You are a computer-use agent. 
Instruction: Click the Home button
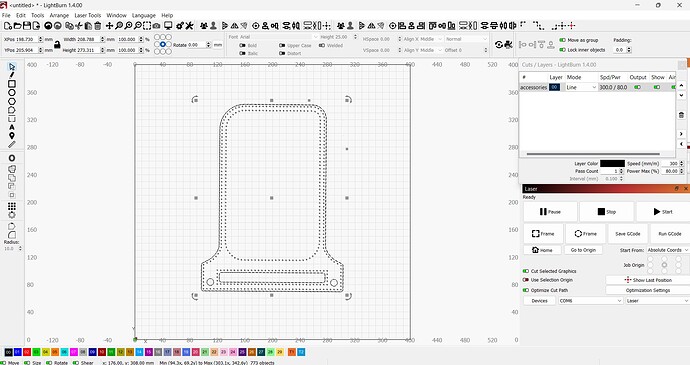point(542,250)
